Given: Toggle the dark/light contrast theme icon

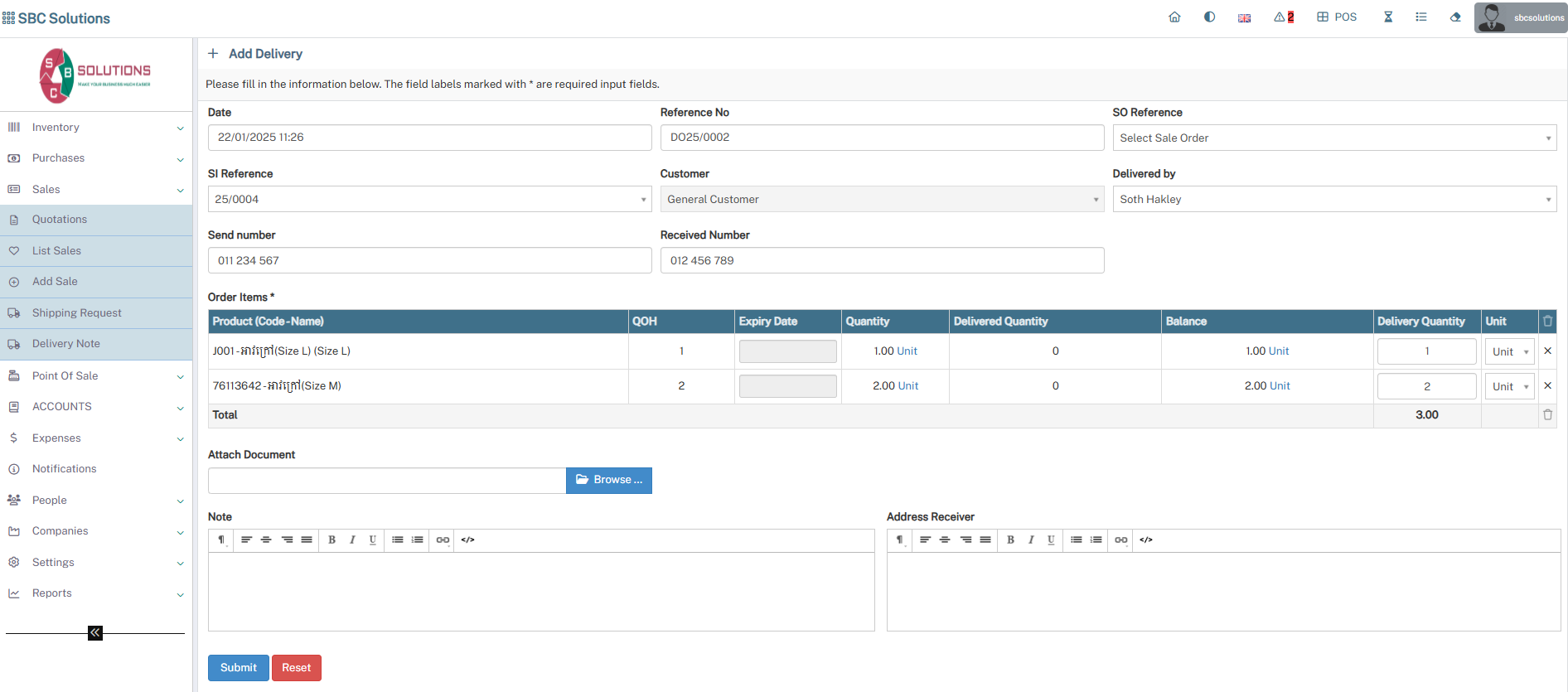Looking at the screenshot, I should [x=1209, y=17].
